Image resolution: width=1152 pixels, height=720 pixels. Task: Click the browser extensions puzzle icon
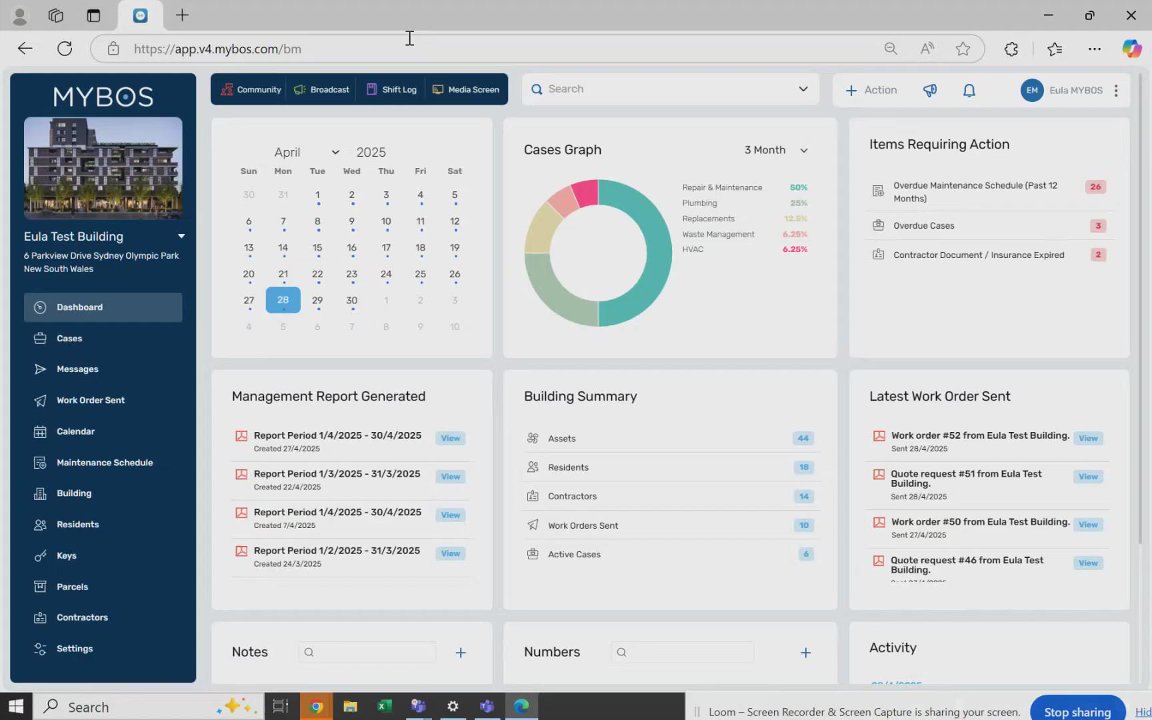pyautogui.click(x=1011, y=49)
